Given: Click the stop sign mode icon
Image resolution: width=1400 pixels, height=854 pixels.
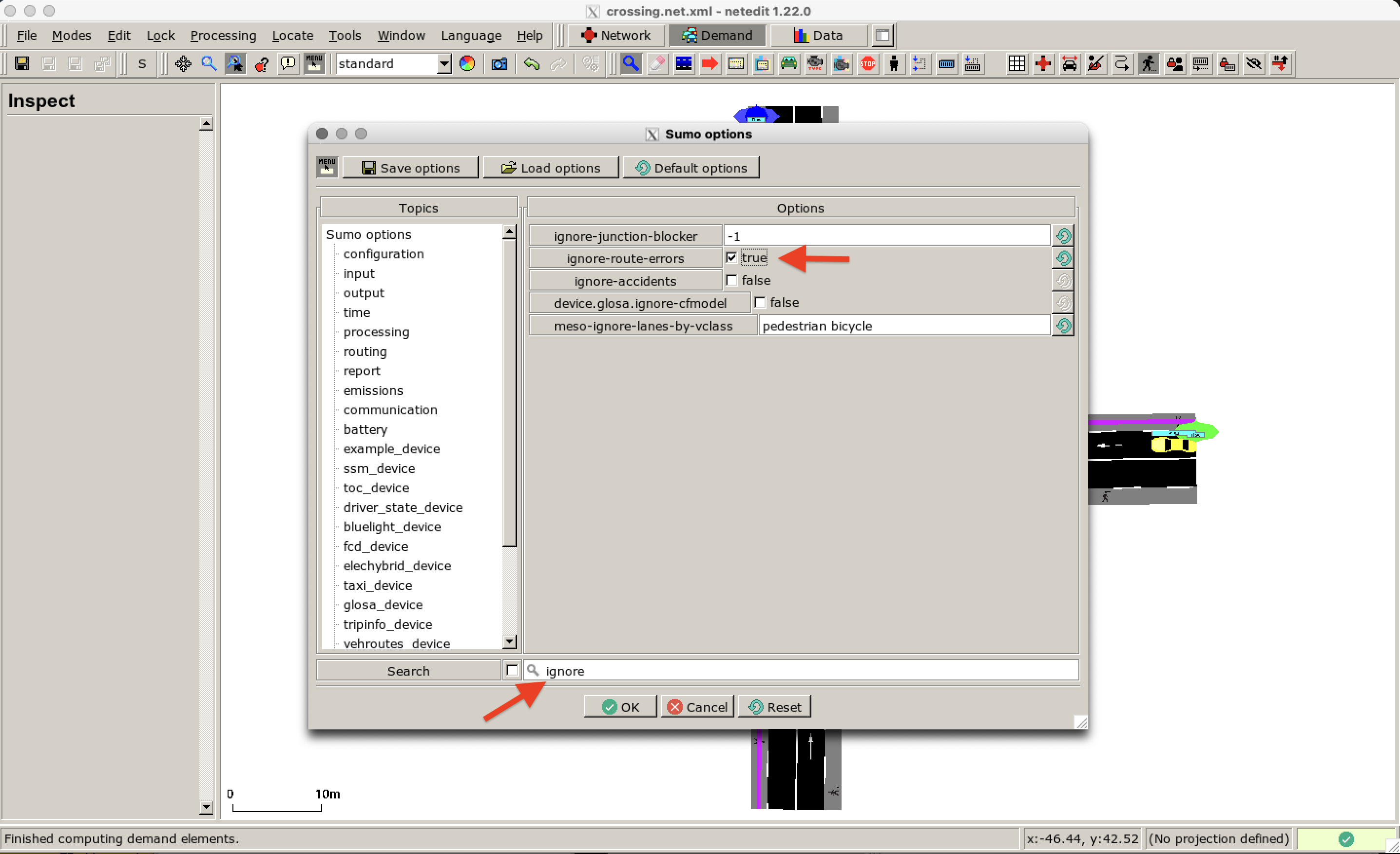Looking at the screenshot, I should tap(868, 64).
